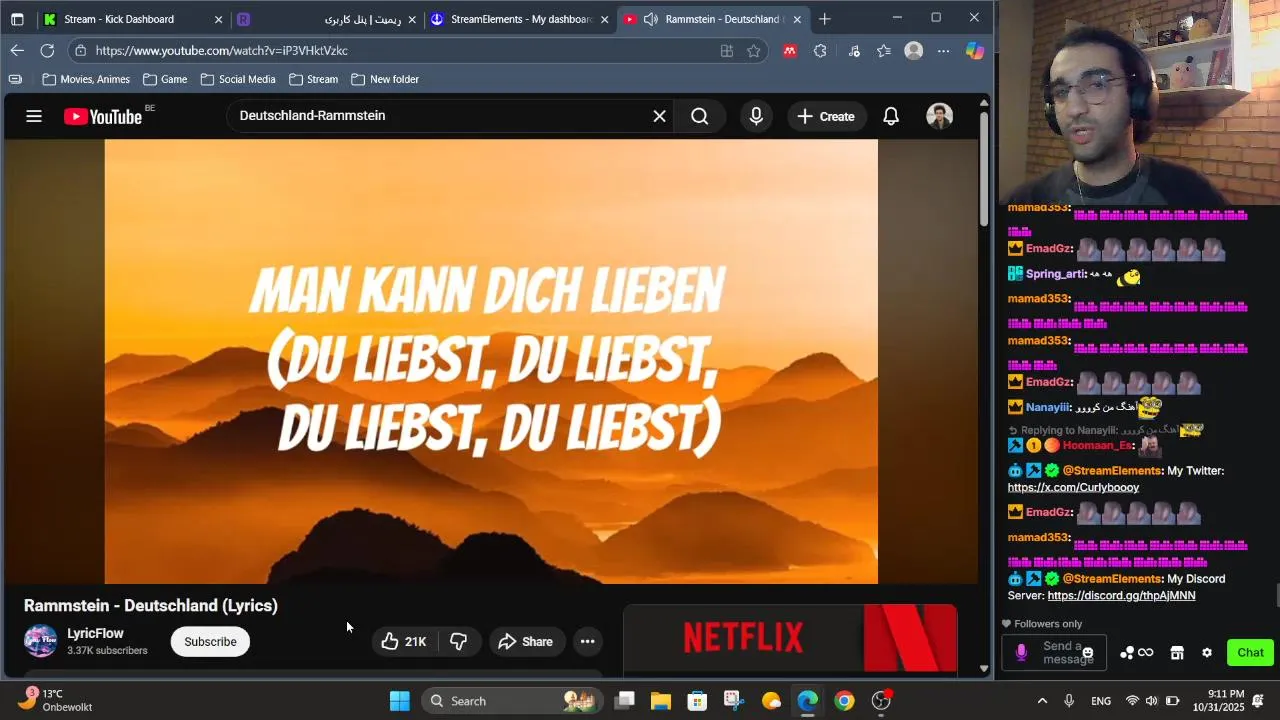
Task: Click the video player to pause
Action: pos(491,361)
